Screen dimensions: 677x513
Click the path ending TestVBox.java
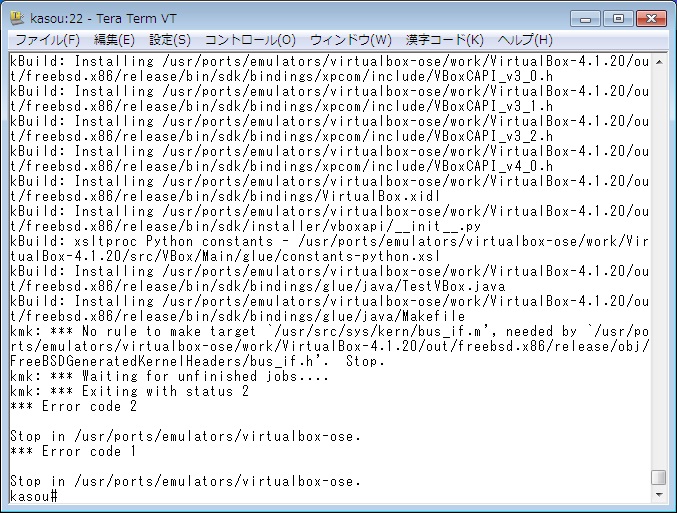(x=257, y=286)
